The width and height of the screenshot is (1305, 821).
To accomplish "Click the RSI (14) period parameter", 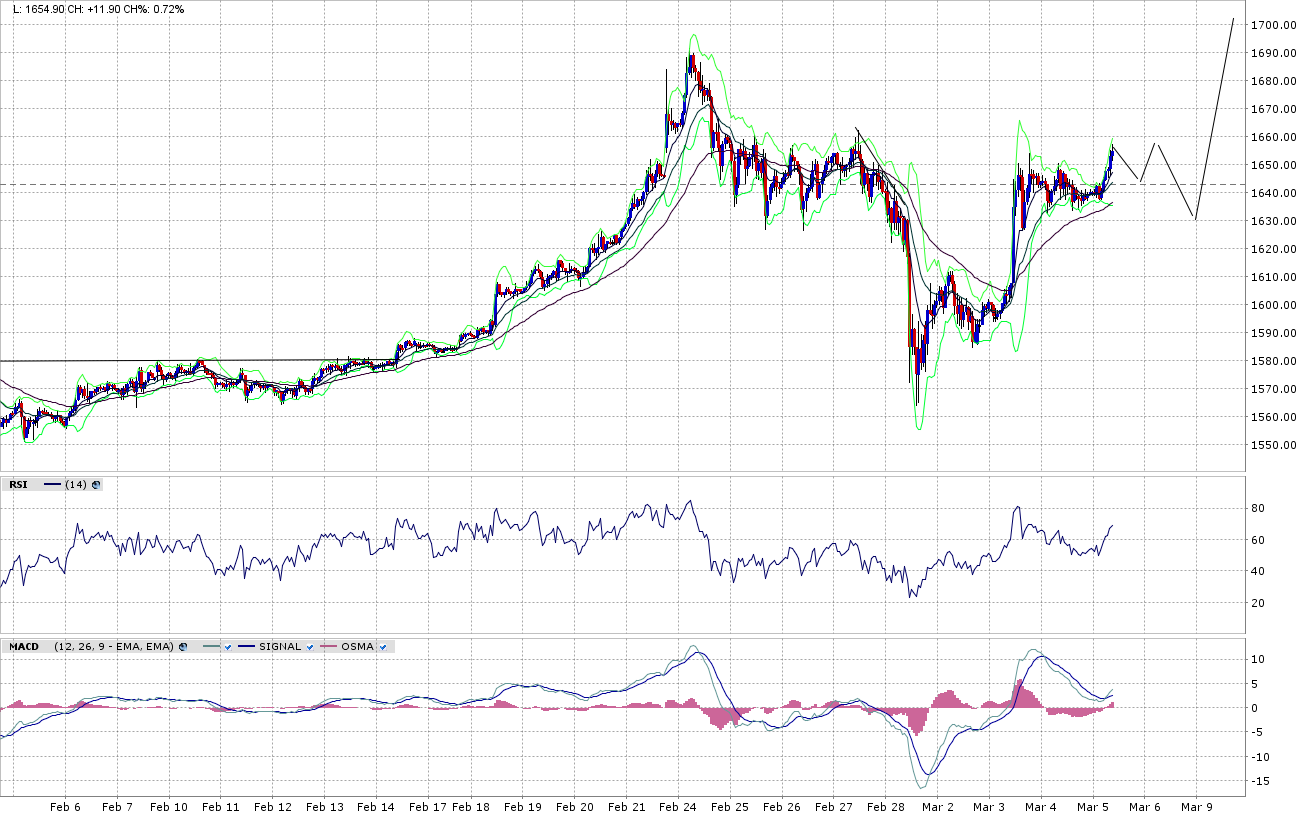I will click(x=75, y=485).
